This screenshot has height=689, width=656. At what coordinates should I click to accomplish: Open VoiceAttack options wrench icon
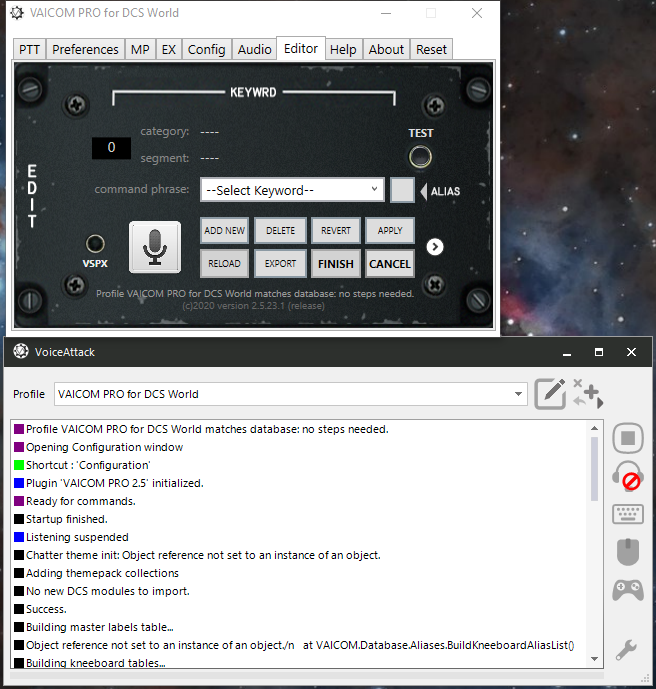click(627, 649)
